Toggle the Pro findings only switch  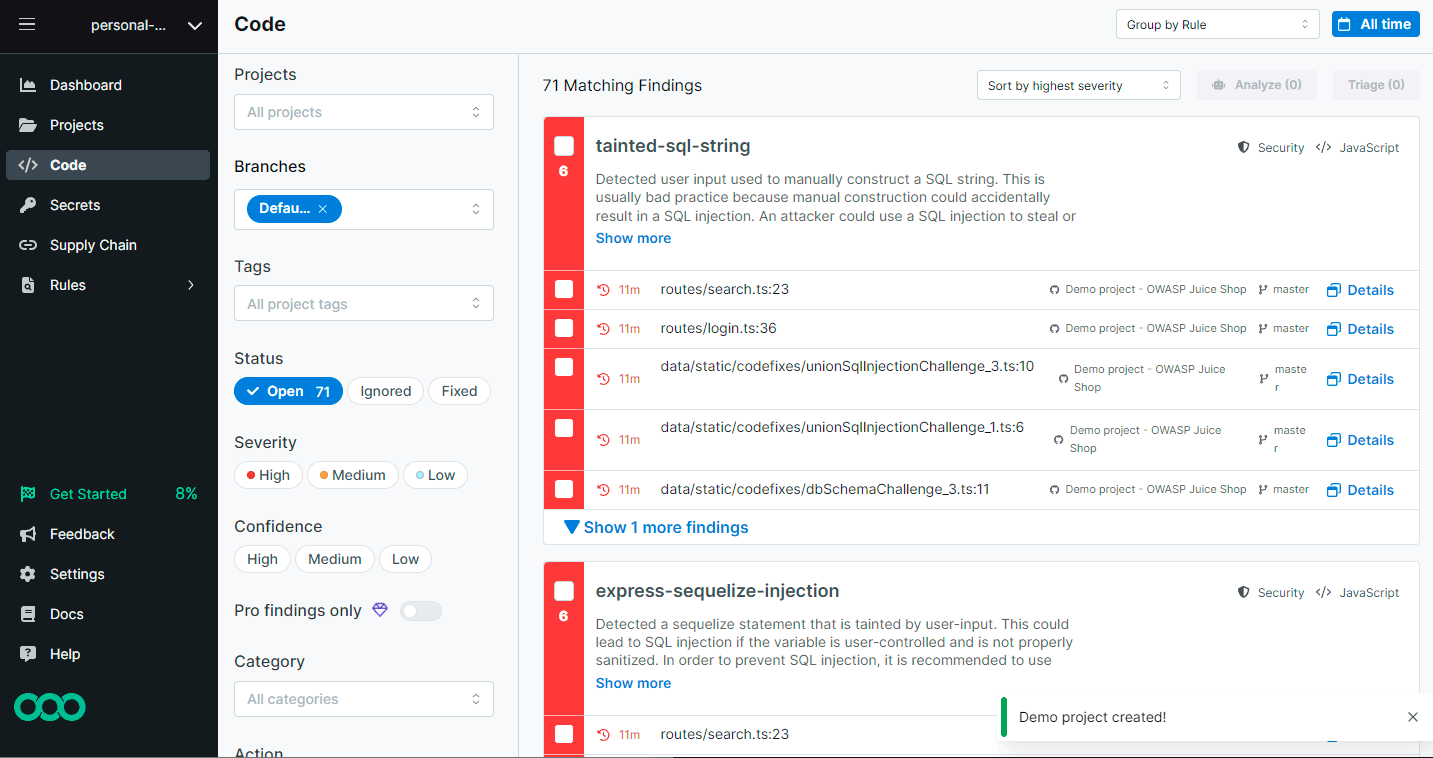[x=420, y=610]
